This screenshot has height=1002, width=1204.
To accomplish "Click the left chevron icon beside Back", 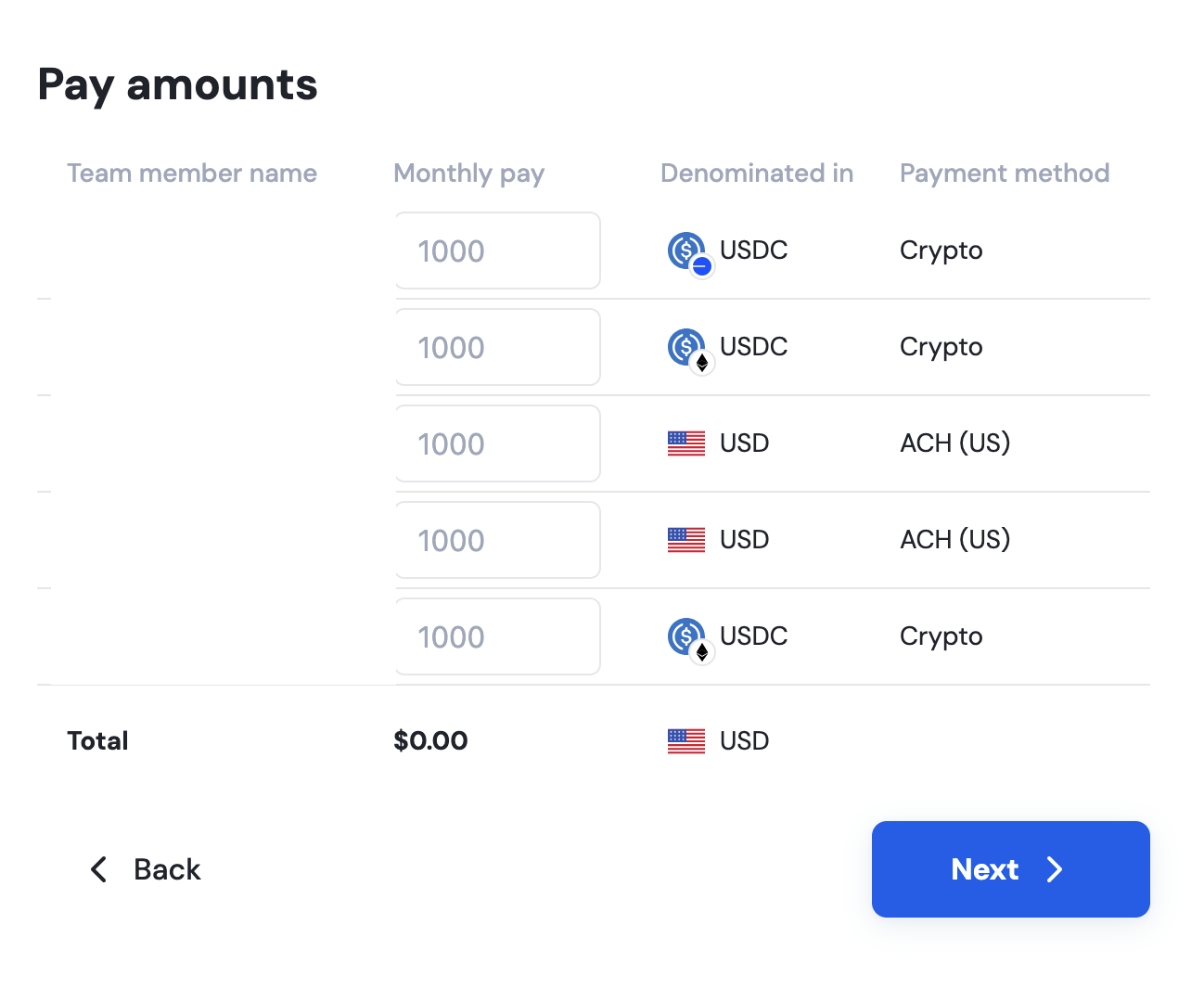I will pos(98,869).
